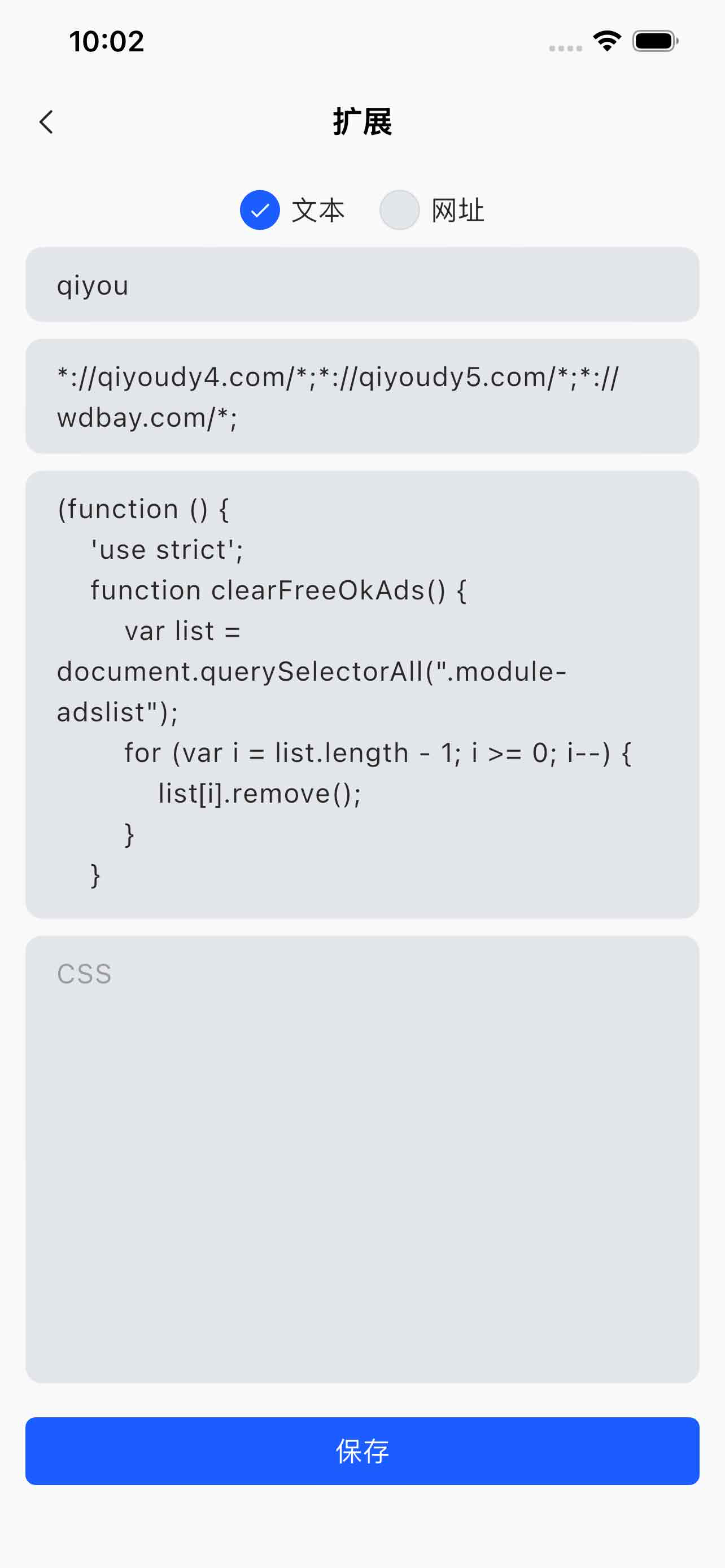Place cursor on the 'use strict' line
Screen dimensions: 725x1568
click(x=167, y=550)
